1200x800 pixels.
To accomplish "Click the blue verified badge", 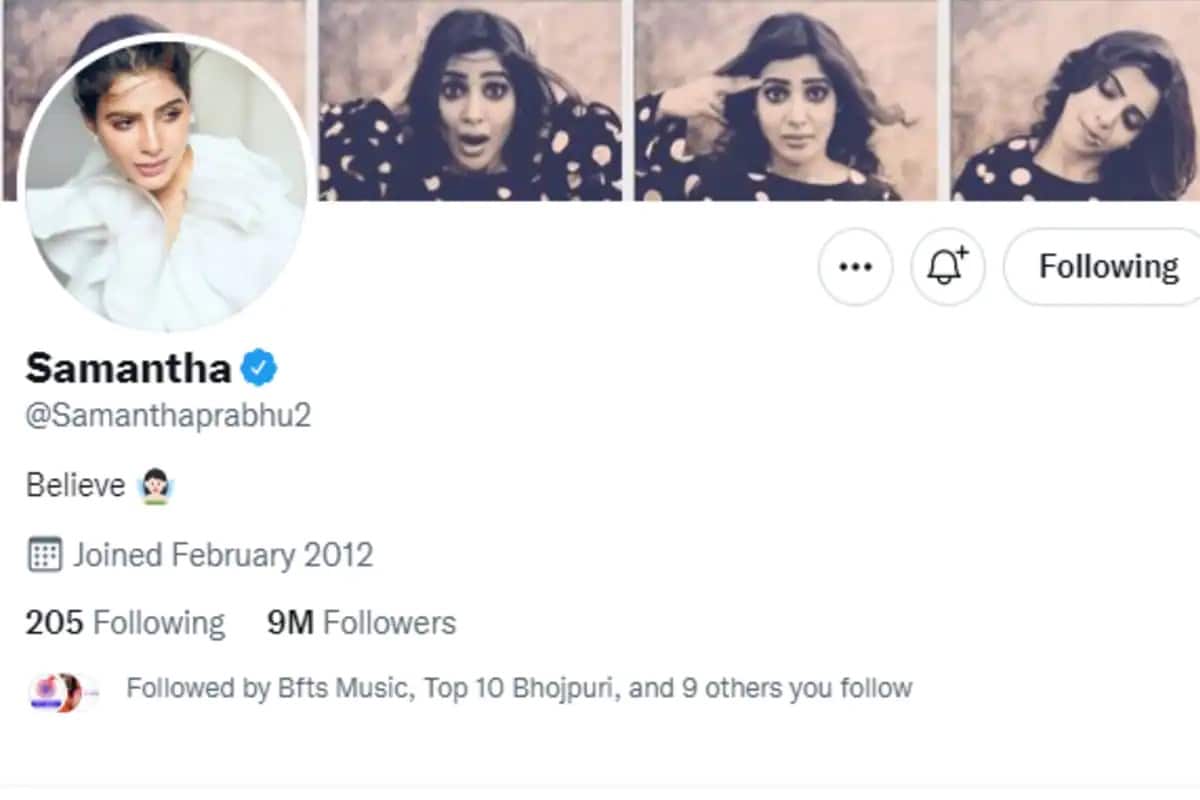I will [x=259, y=368].
